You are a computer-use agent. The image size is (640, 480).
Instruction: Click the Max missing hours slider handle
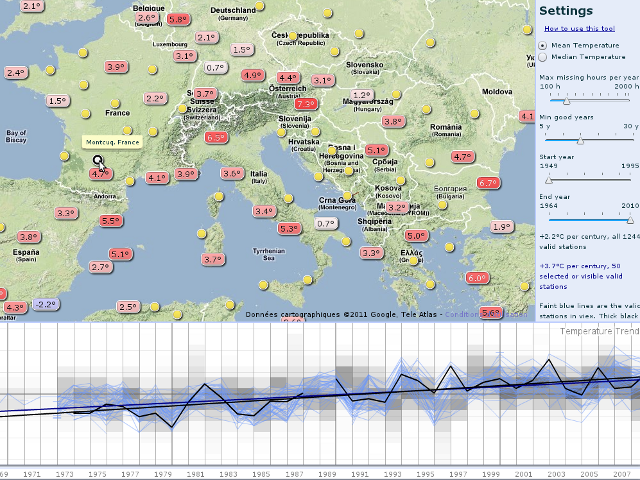tap(567, 100)
